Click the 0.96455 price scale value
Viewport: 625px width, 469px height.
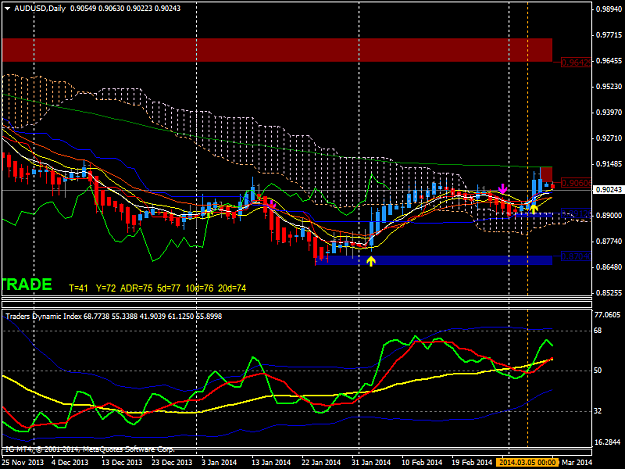pyautogui.click(x=609, y=61)
